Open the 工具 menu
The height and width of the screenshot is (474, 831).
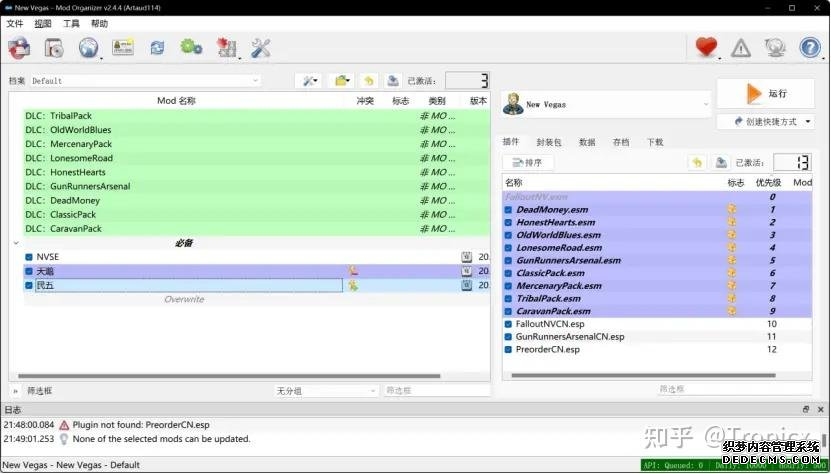pos(71,23)
